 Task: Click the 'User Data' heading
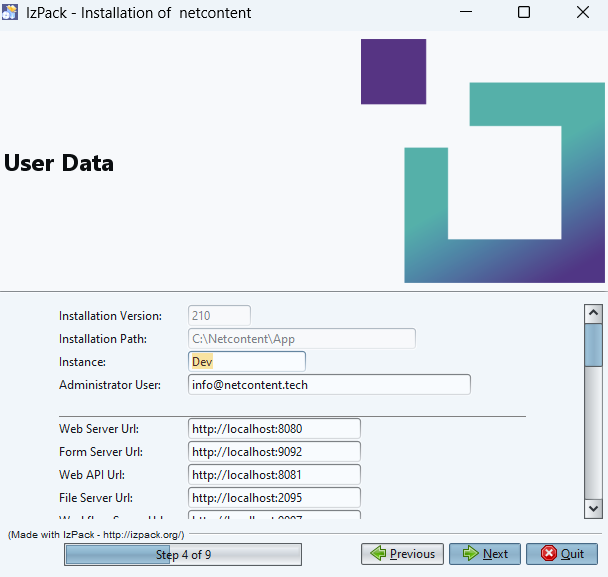(x=59, y=163)
